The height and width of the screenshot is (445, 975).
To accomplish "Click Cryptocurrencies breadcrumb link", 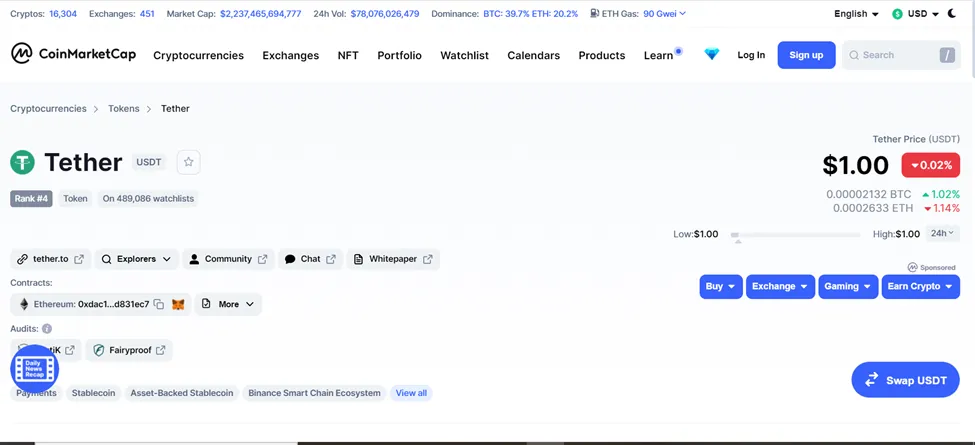I will coord(49,108).
